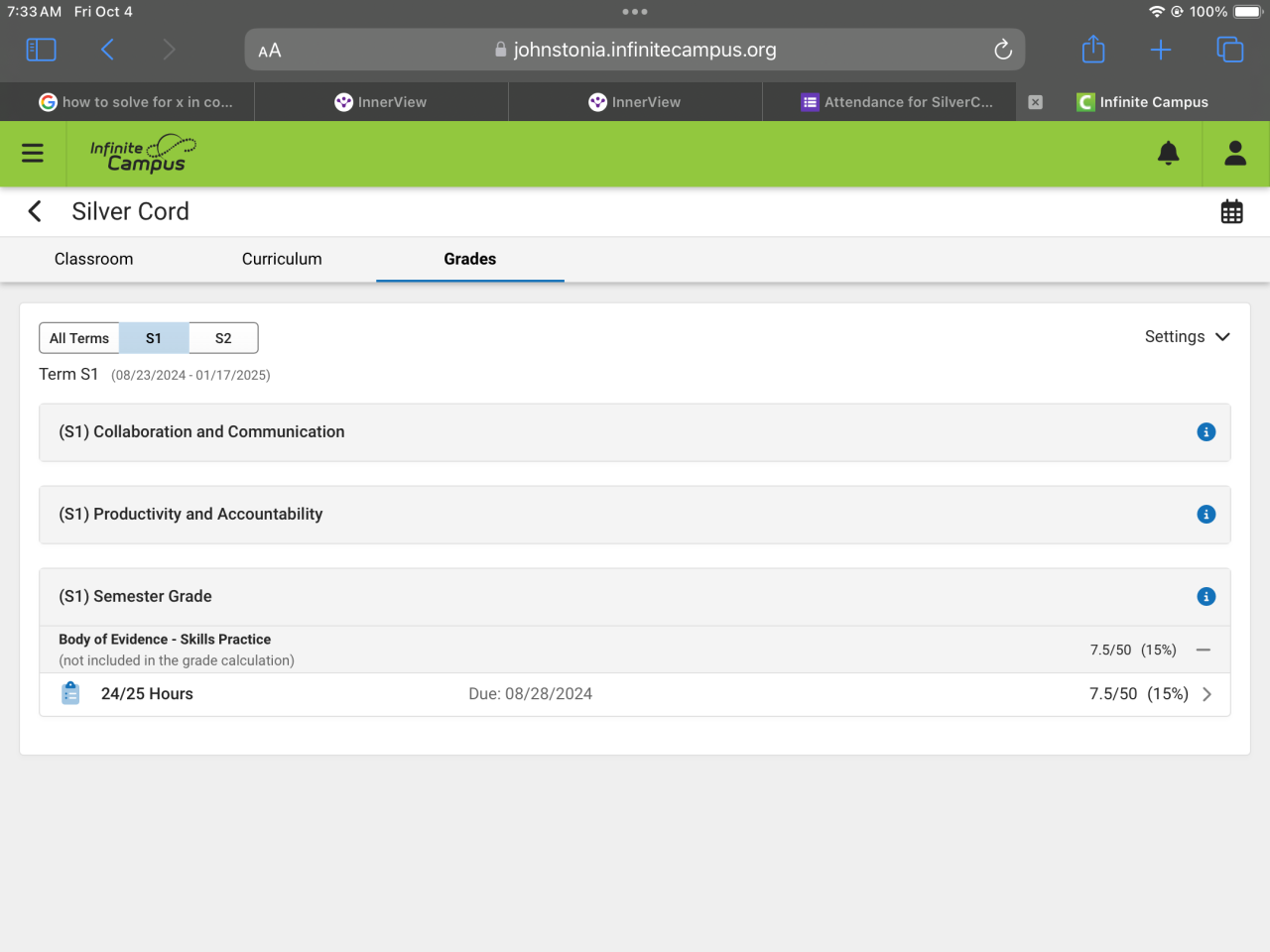The image size is (1270, 952).
Task: Tap the Safari forward arrow
Action: [x=169, y=50]
